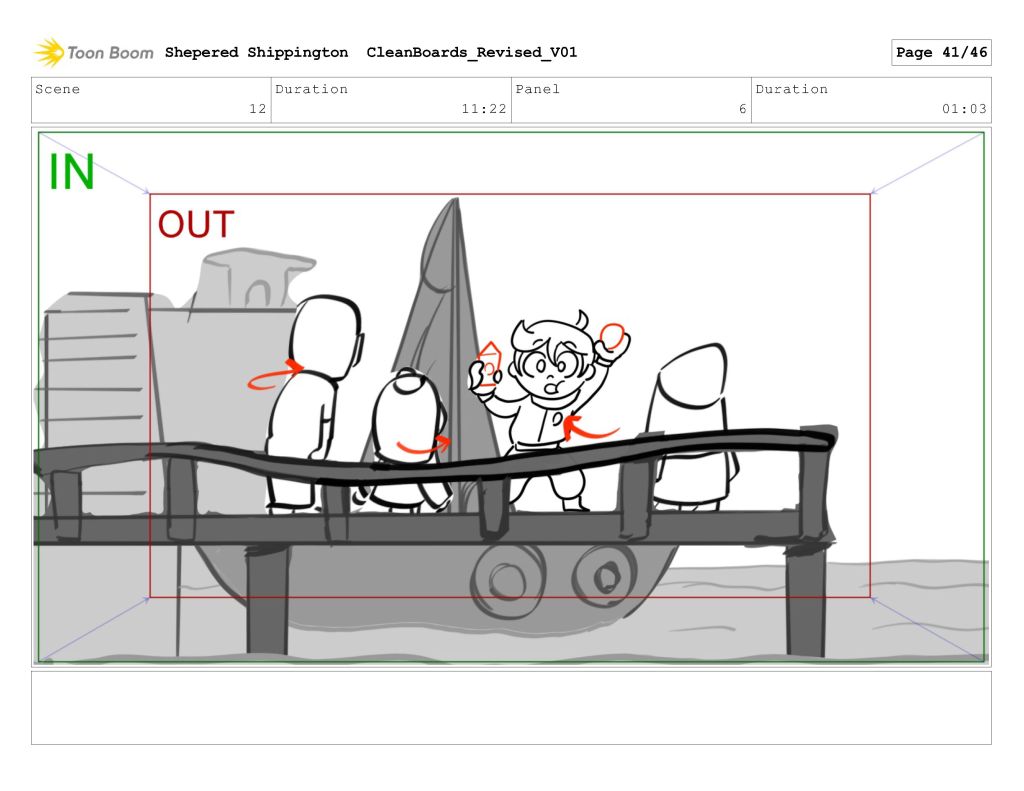Viewport: 1024px width, 791px height.
Task: Click the Shepered Shippington project title
Action: [256, 53]
